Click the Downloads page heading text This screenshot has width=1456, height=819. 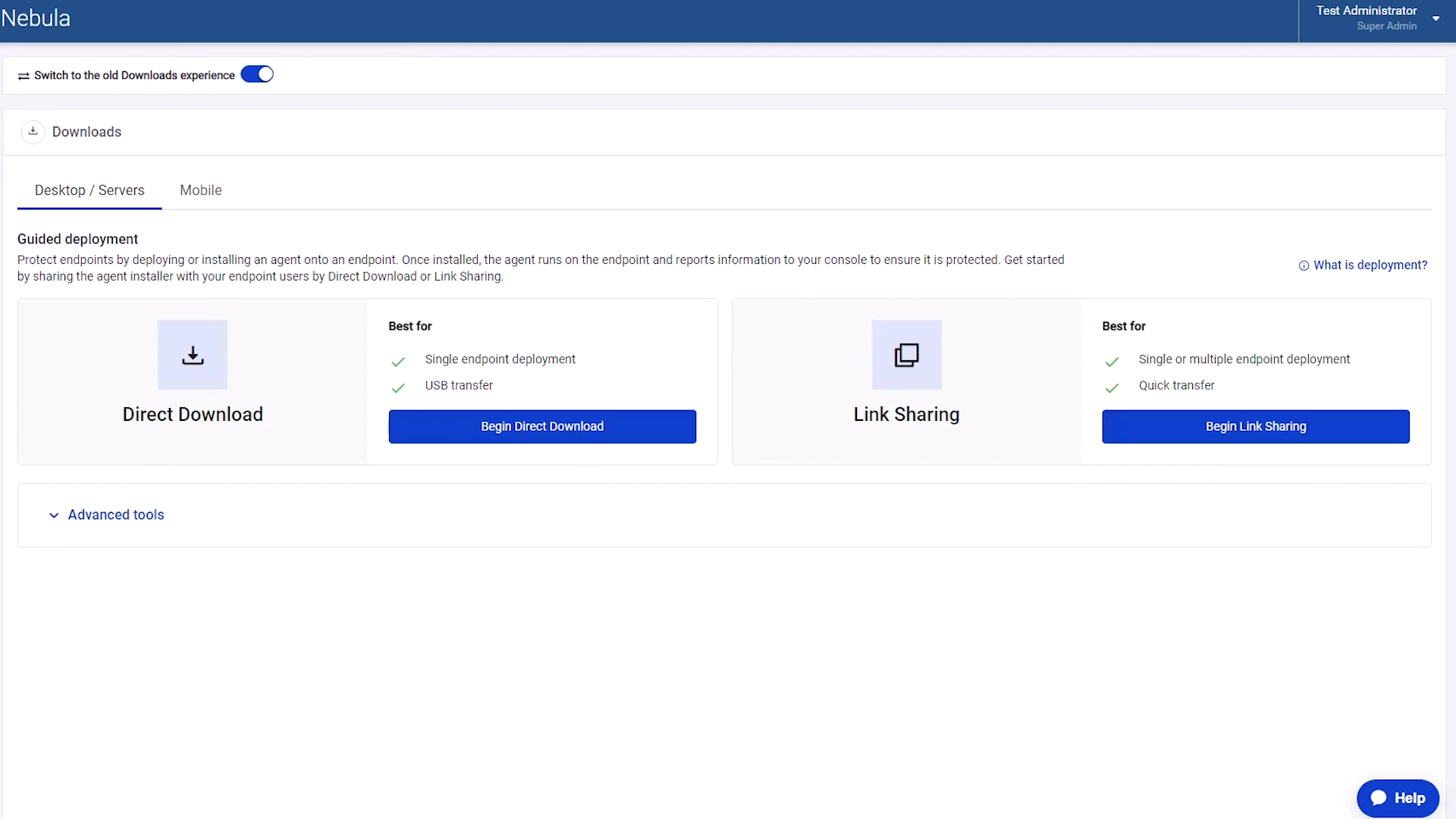point(86,132)
